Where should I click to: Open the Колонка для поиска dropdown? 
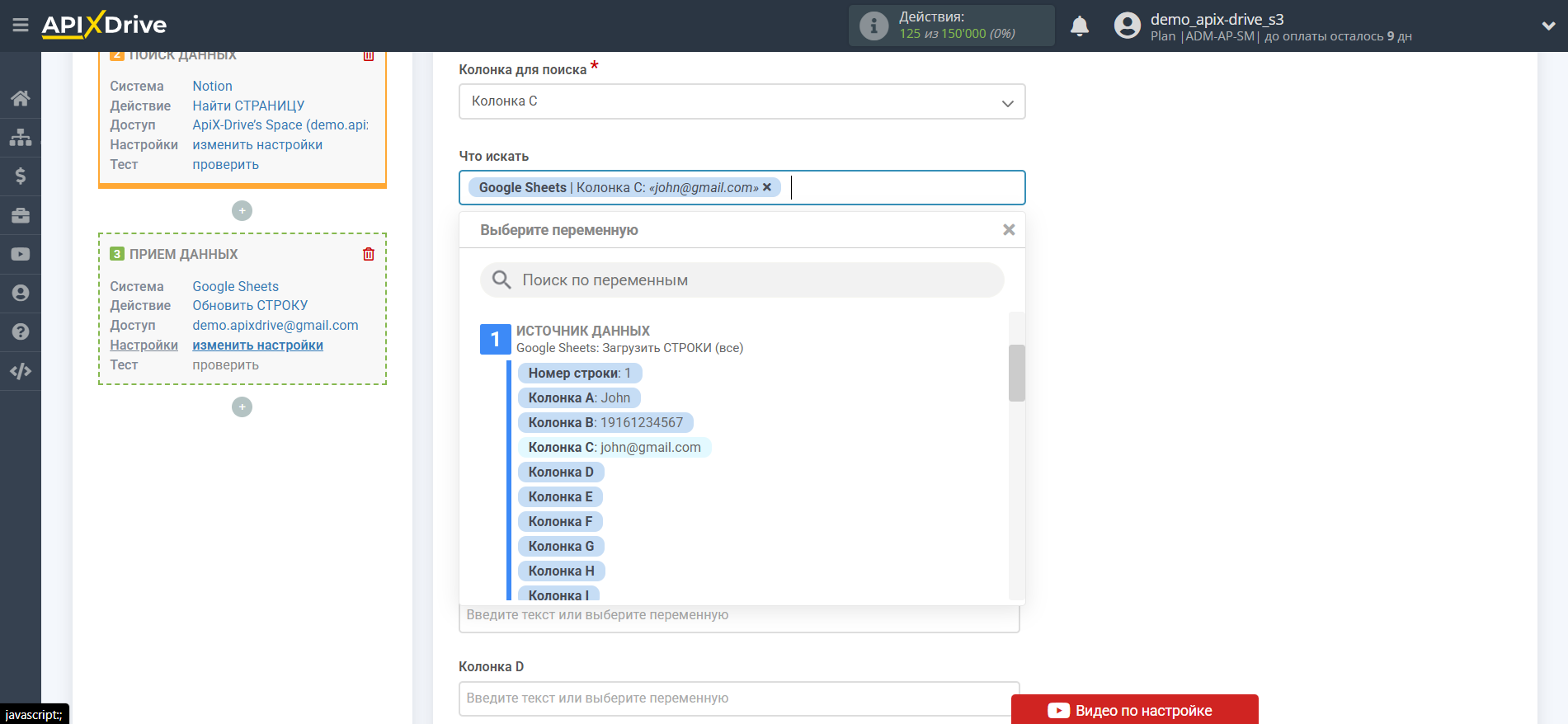pos(742,101)
